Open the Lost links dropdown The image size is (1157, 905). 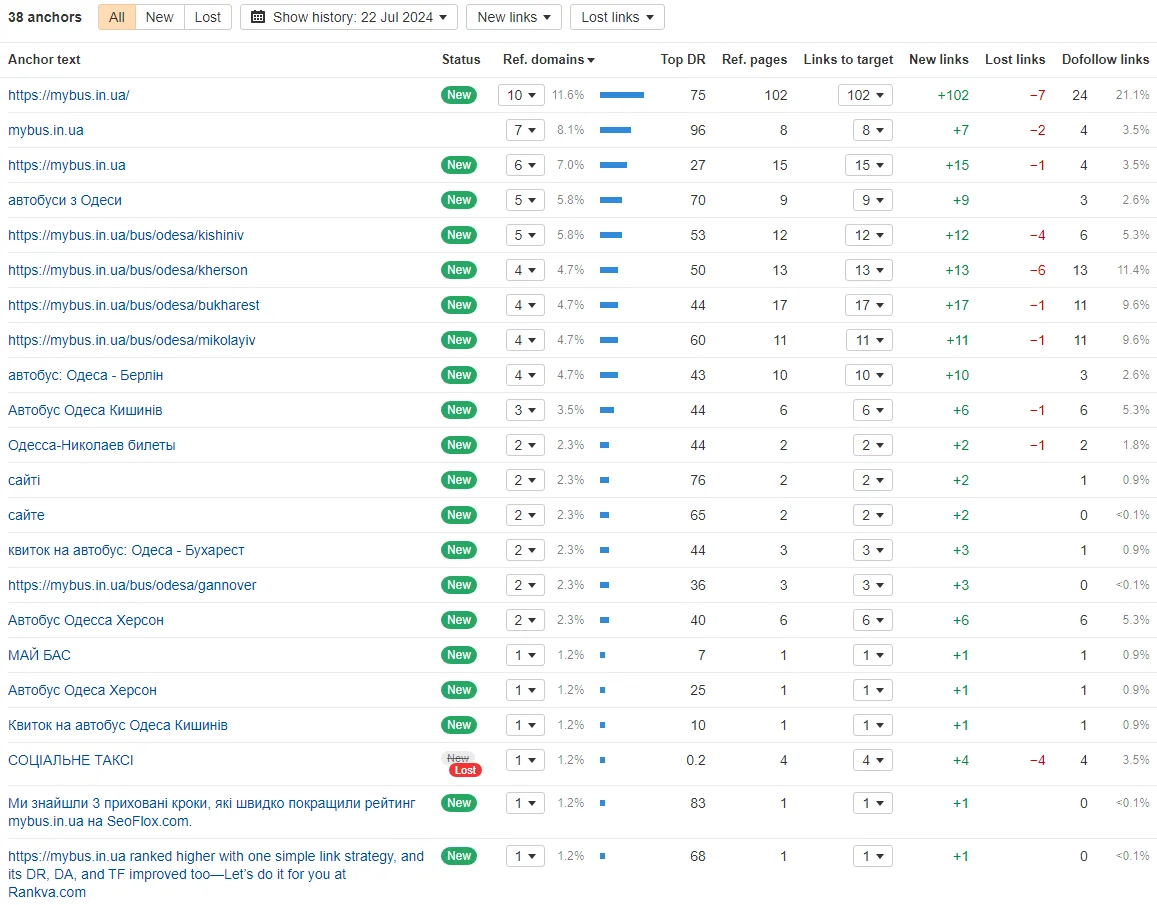coord(617,17)
